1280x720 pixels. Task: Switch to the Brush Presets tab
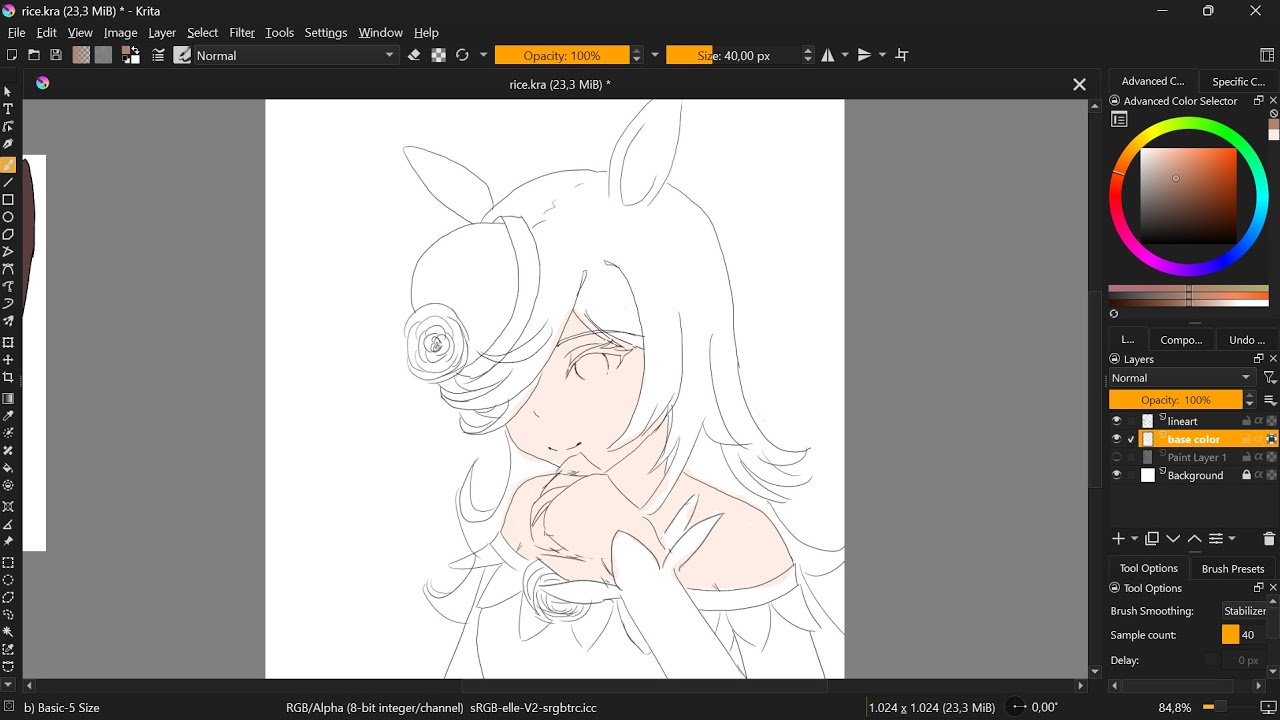pos(1233,568)
